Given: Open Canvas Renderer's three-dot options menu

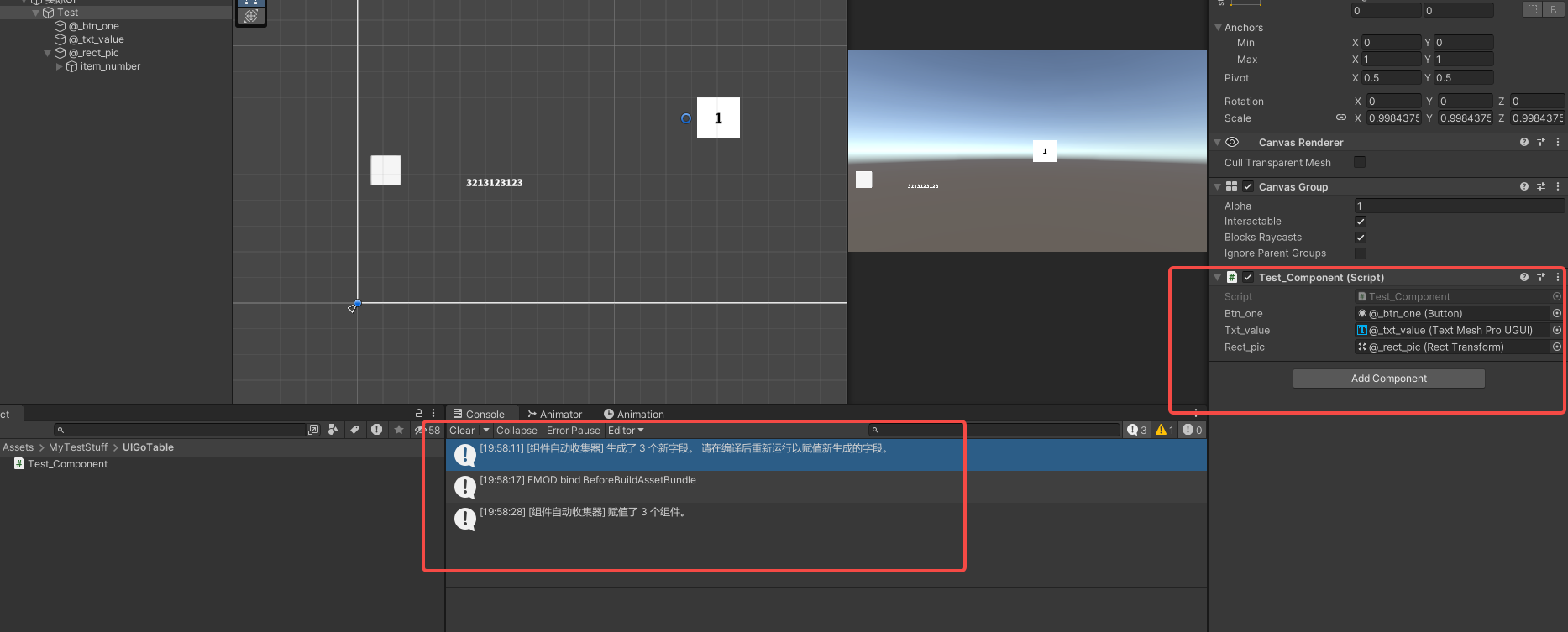Looking at the screenshot, I should pyautogui.click(x=1558, y=142).
